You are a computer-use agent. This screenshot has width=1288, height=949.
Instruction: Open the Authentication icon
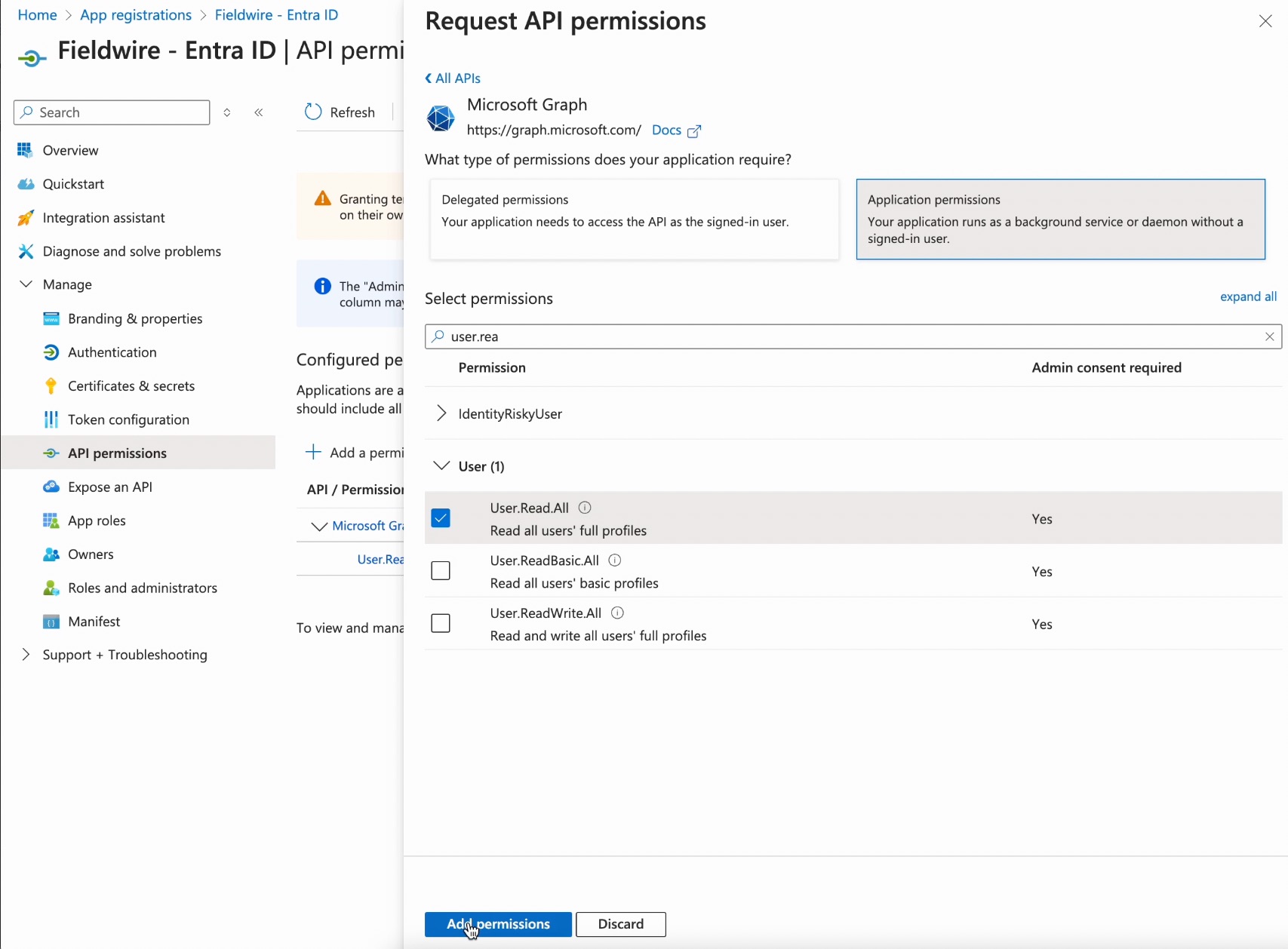click(x=51, y=352)
